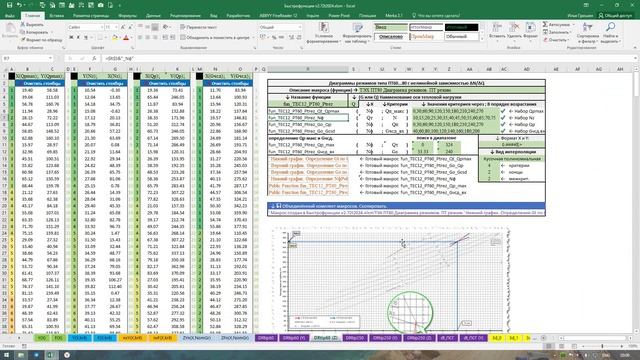This screenshot has width=640, height=360.
Task: Copy the selection with Копировать
Action: 34,32
